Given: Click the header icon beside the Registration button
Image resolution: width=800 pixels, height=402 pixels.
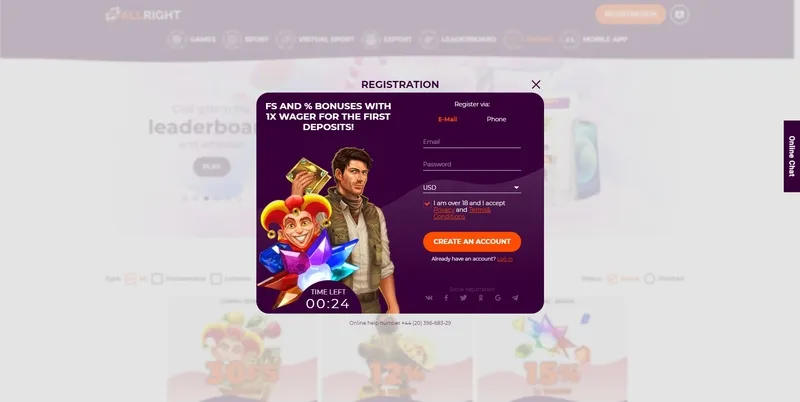Looking at the screenshot, I should [680, 14].
